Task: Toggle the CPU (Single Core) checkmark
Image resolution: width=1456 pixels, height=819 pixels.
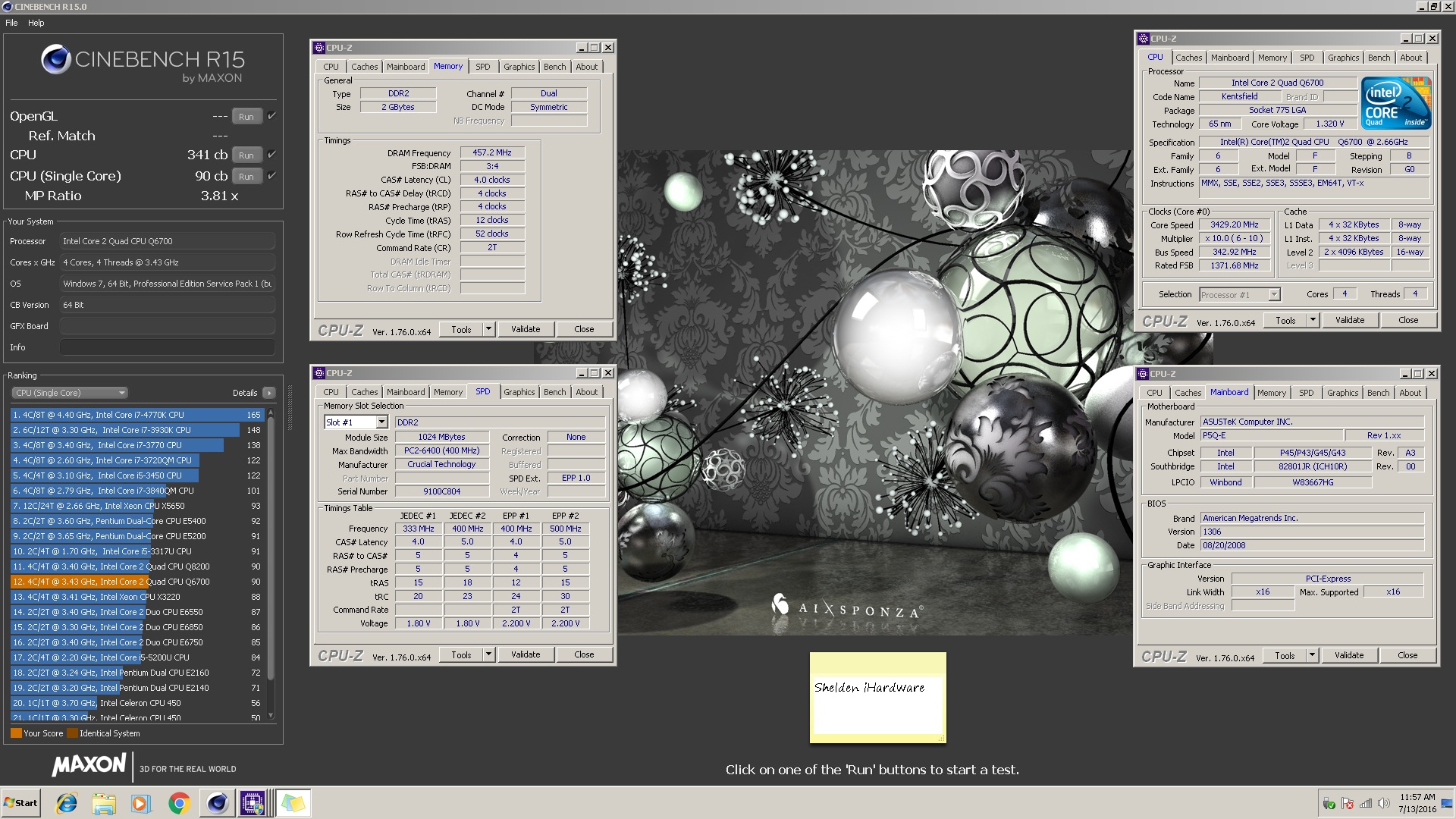Action: pos(271,176)
